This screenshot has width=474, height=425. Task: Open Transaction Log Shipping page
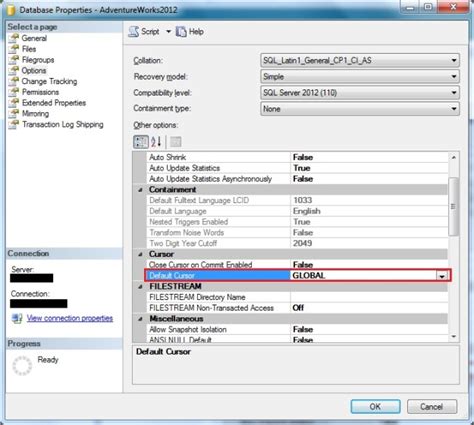(63, 124)
